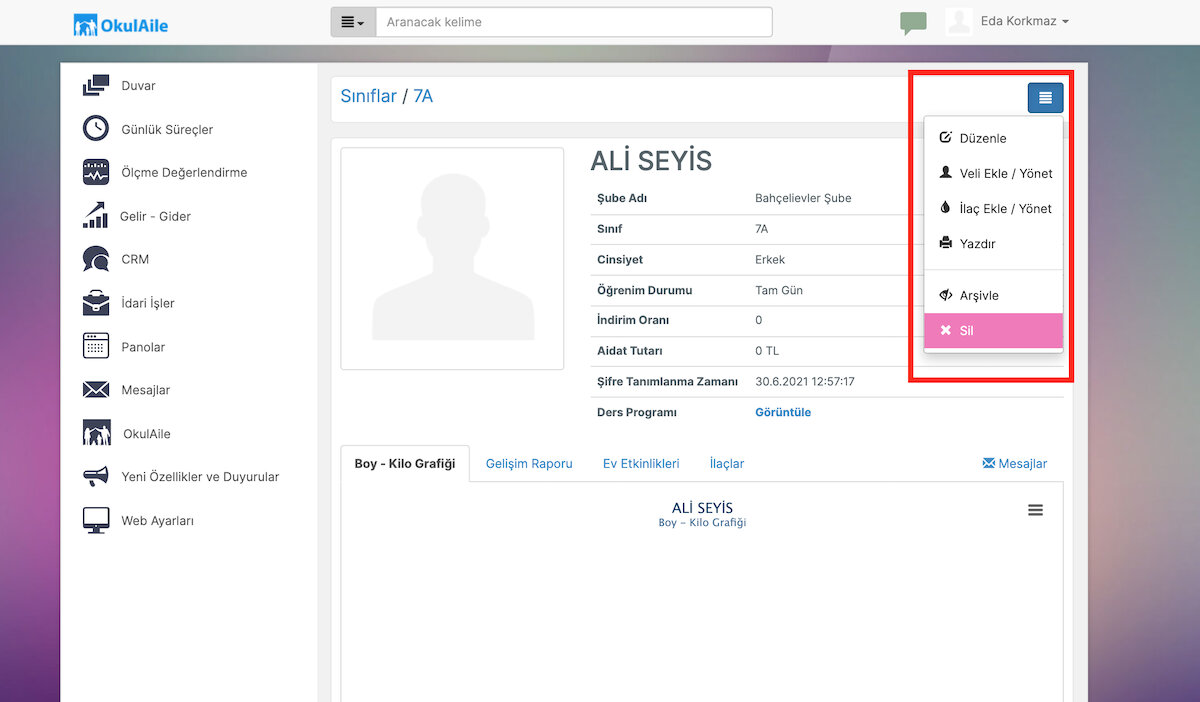
Task: Choose Düzenle from the actions menu
Action: pyautogui.click(x=993, y=138)
